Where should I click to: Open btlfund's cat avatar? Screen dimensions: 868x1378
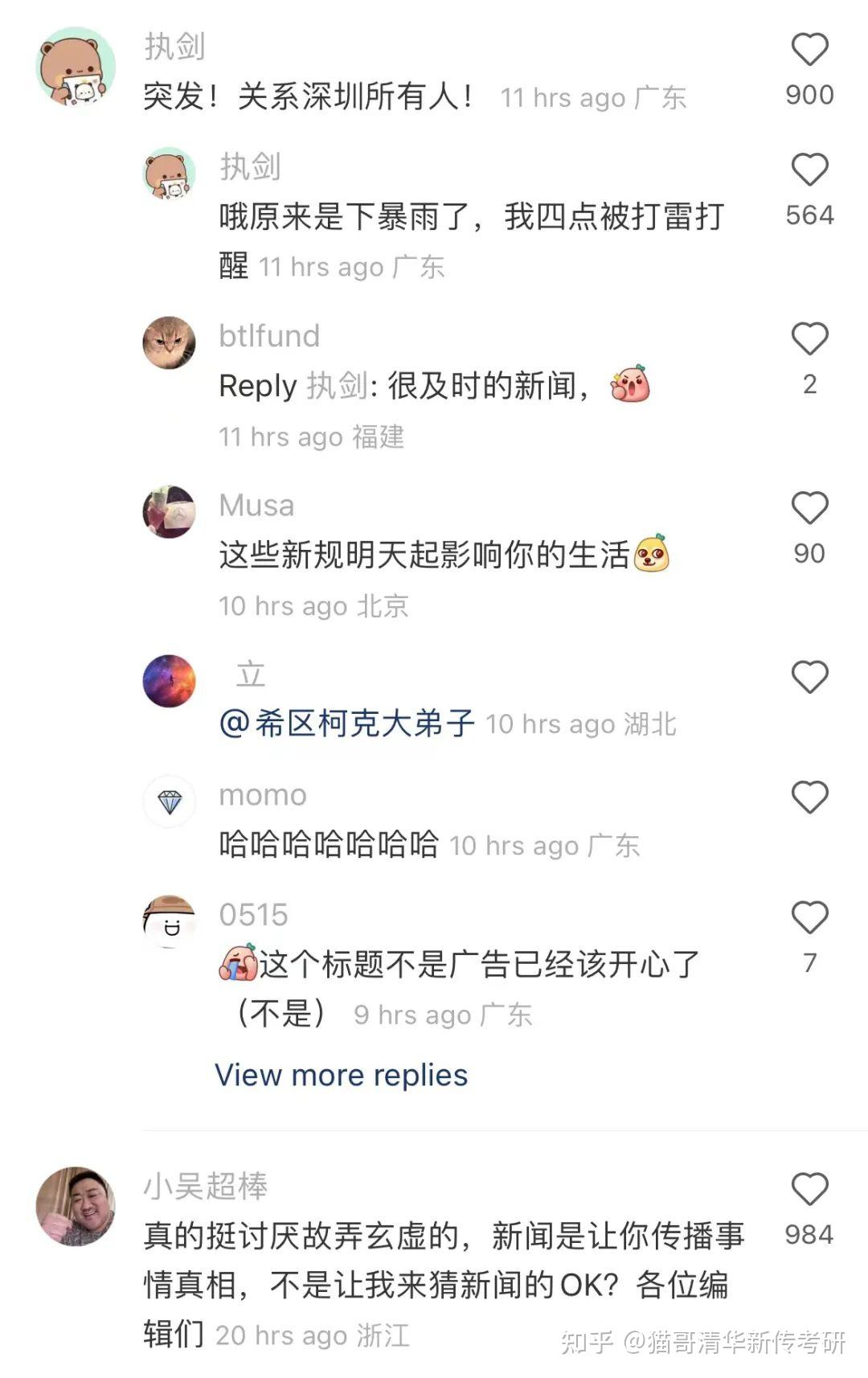pos(169,342)
